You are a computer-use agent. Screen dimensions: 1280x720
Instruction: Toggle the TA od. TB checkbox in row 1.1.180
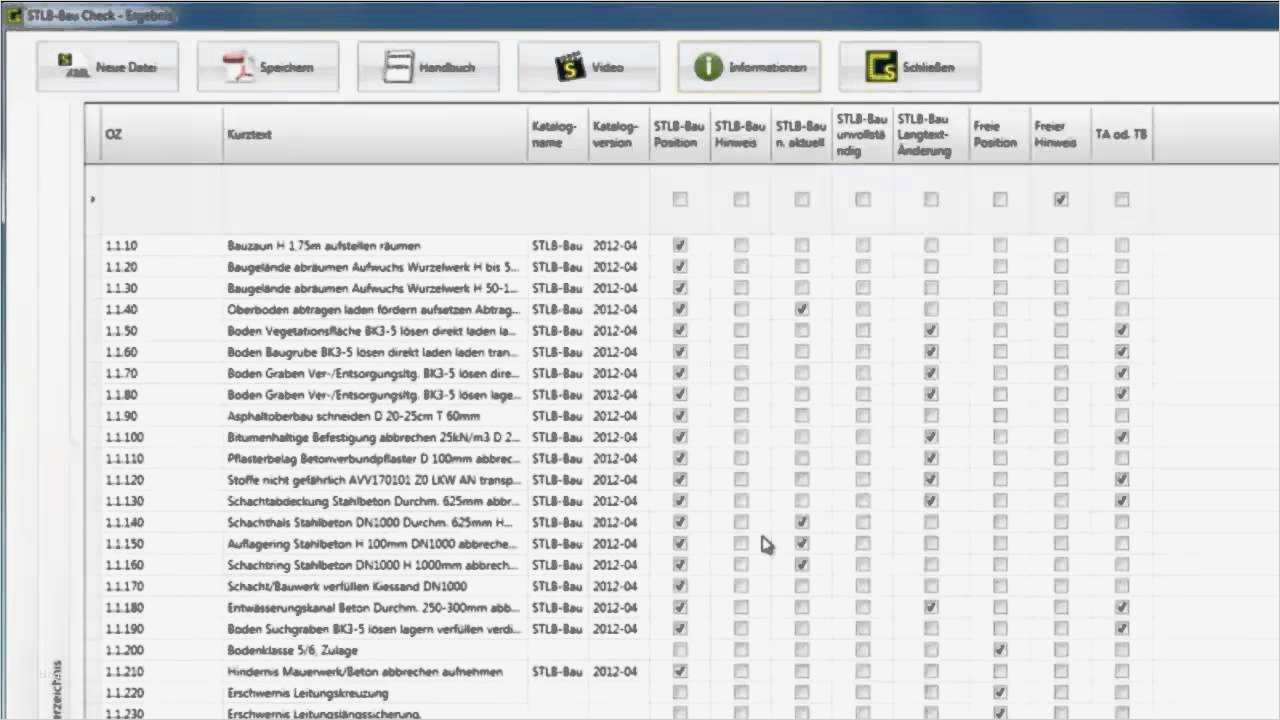(x=1122, y=607)
